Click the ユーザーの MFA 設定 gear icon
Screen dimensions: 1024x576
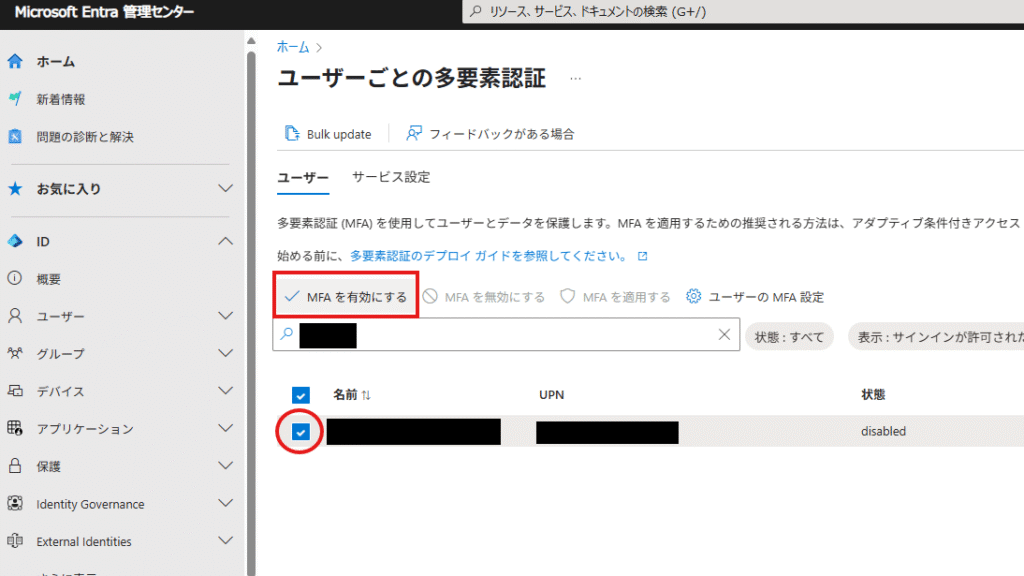tap(694, 296)
